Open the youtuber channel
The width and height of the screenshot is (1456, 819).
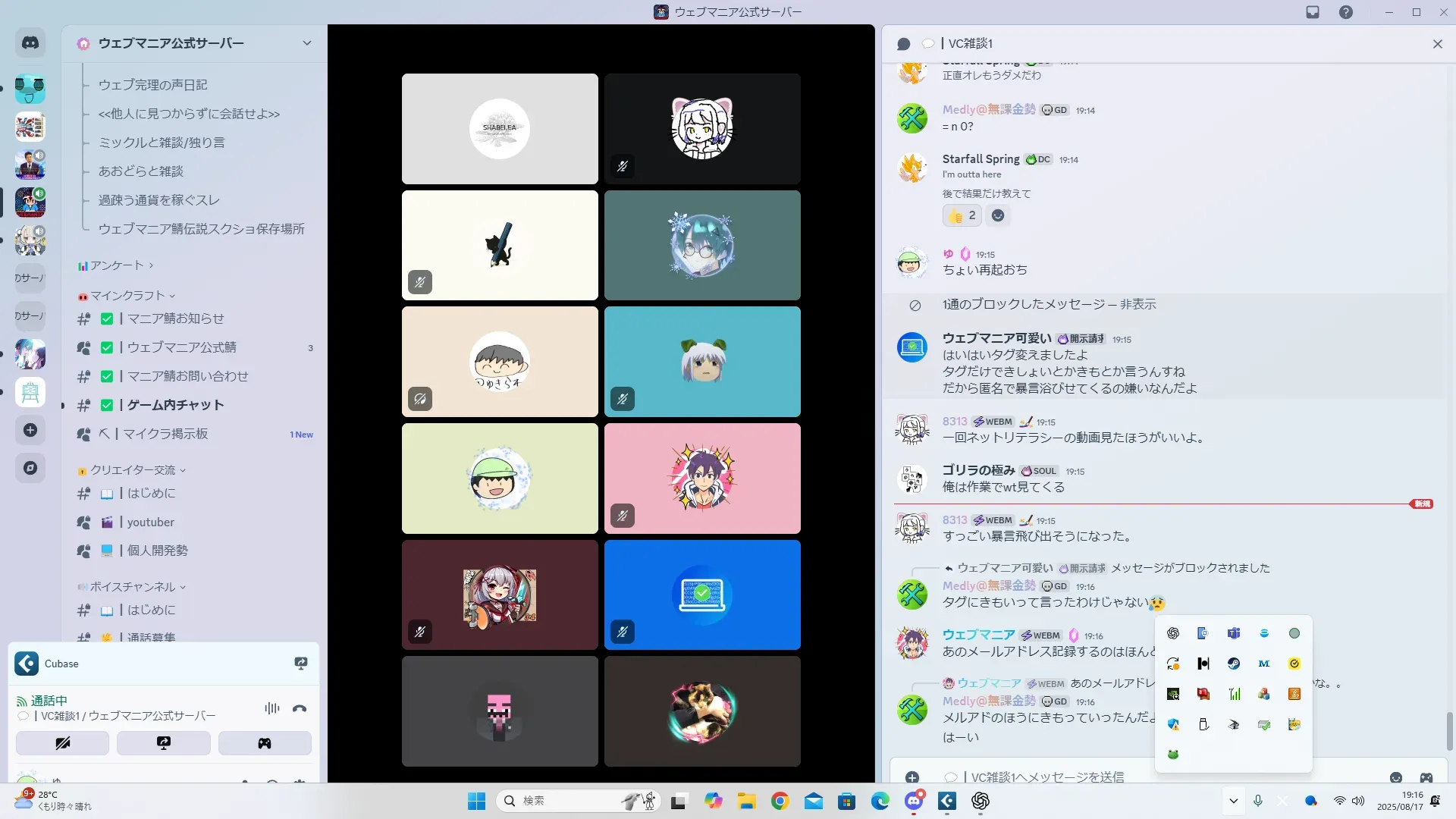(150, 522)
